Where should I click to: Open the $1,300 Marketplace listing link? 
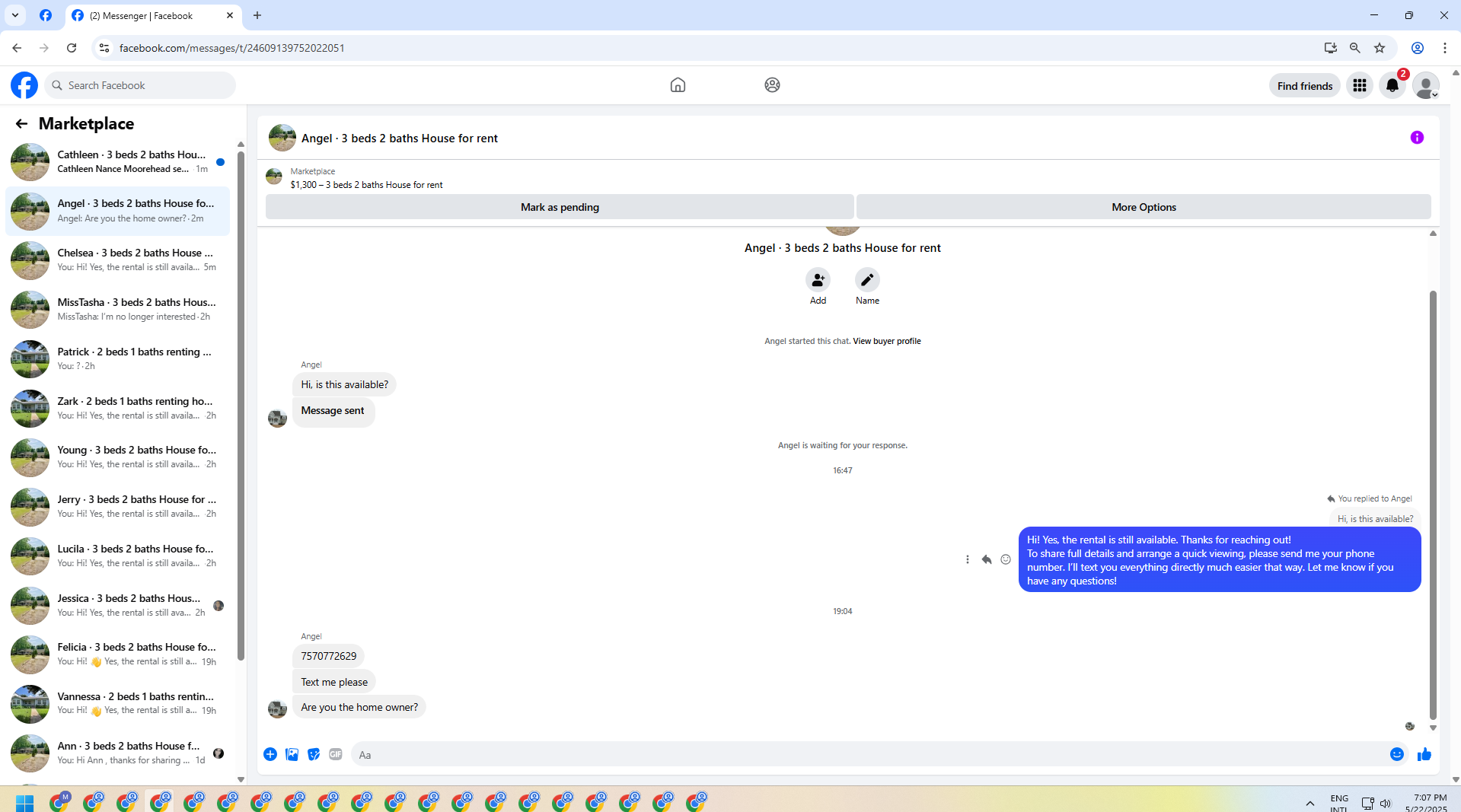point(366,185)
